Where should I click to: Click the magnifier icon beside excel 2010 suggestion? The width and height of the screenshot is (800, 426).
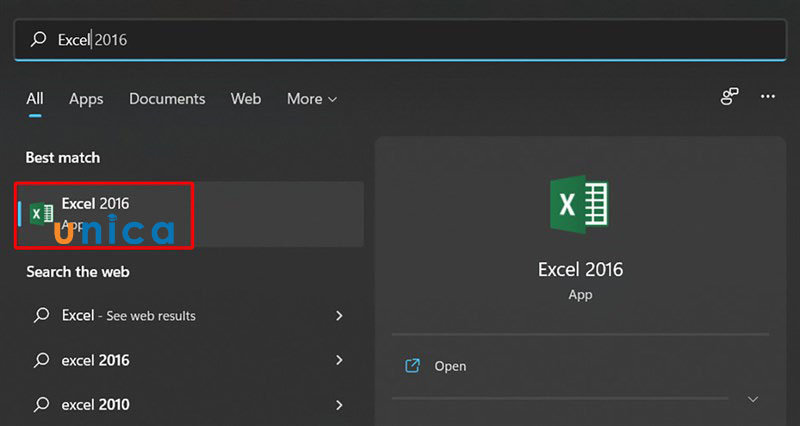click(x=41, y=404)
